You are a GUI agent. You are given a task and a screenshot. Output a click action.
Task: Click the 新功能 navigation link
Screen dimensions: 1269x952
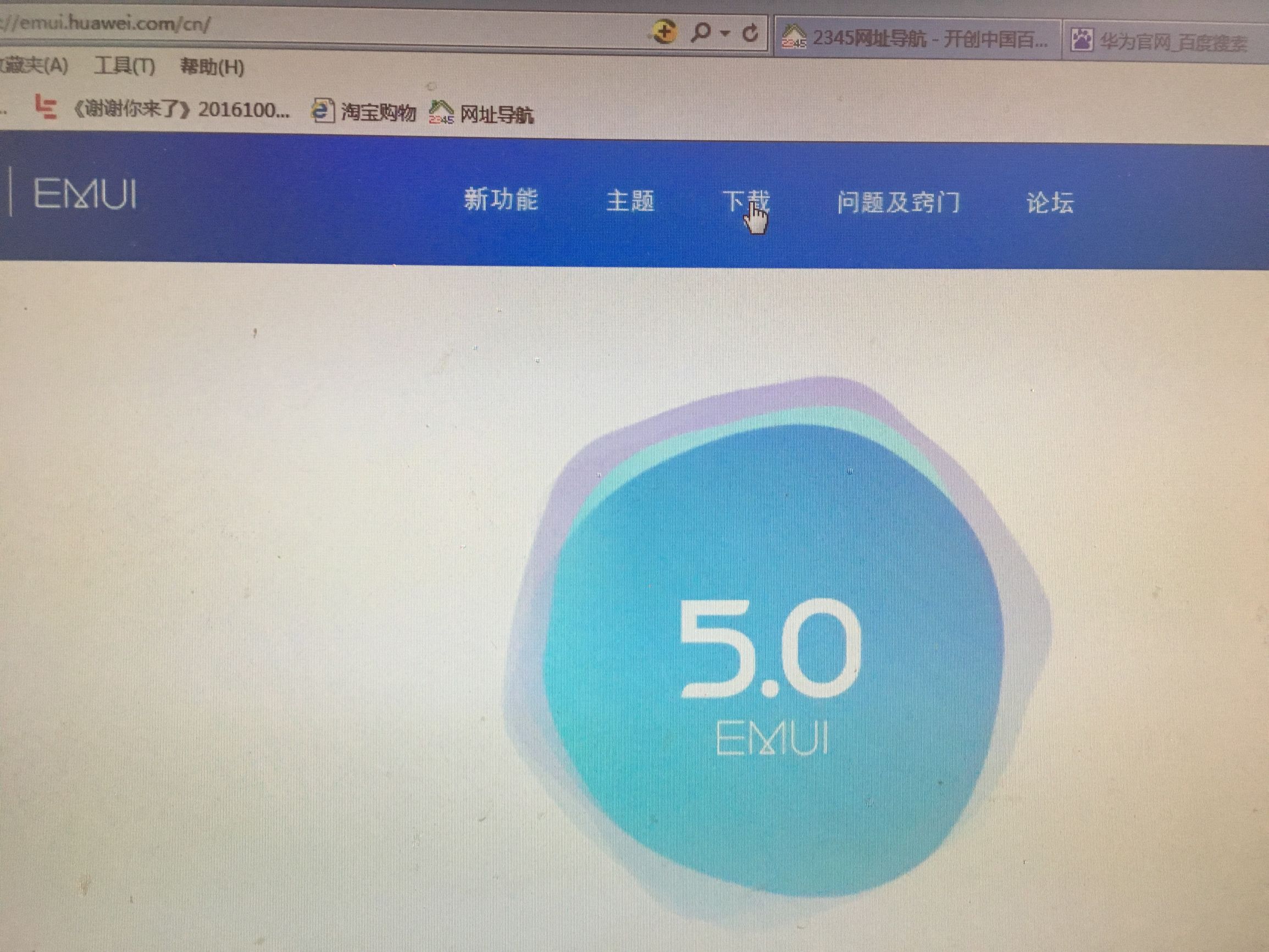point(502,201)
